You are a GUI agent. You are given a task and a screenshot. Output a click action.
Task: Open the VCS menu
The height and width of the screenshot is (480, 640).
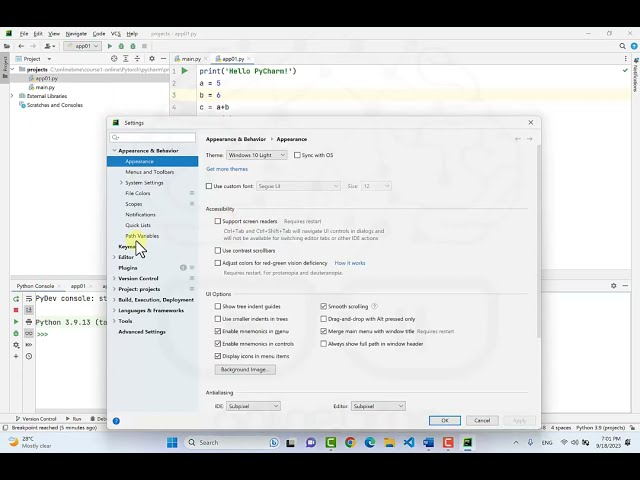116,34
